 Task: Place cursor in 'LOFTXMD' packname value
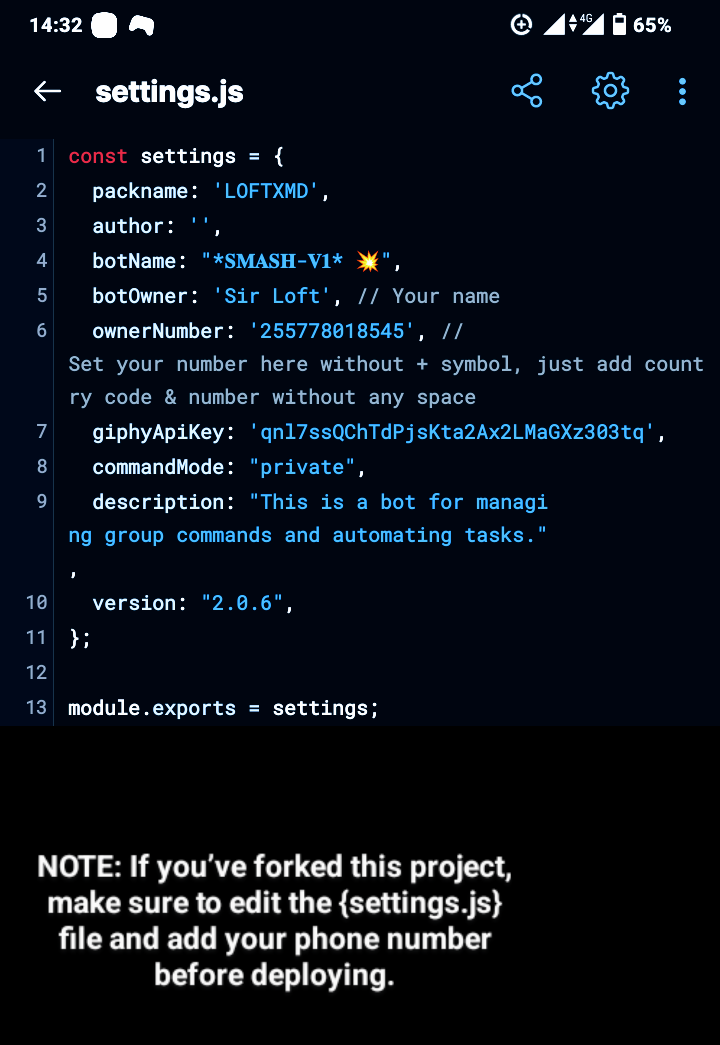(266, 192)
